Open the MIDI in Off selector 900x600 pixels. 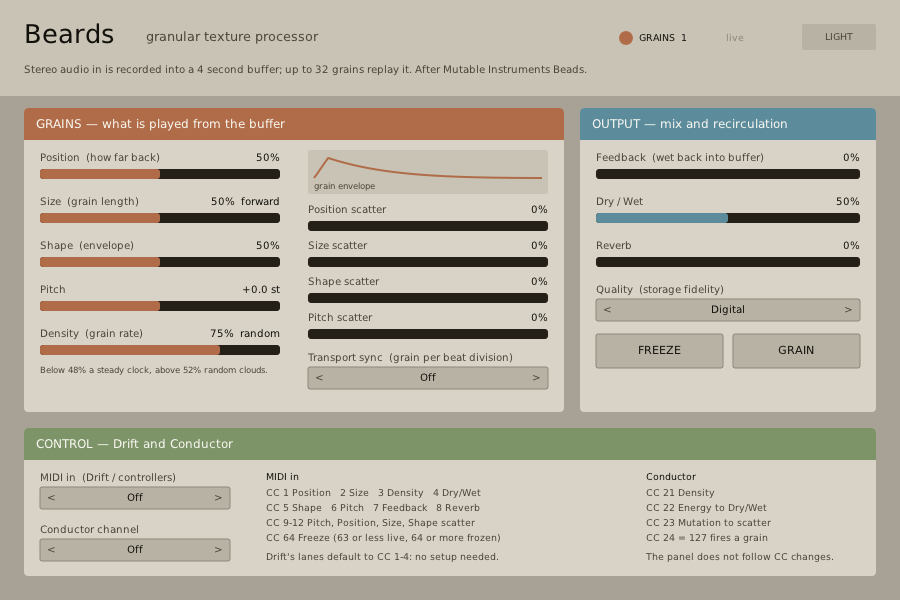point(135,498)
